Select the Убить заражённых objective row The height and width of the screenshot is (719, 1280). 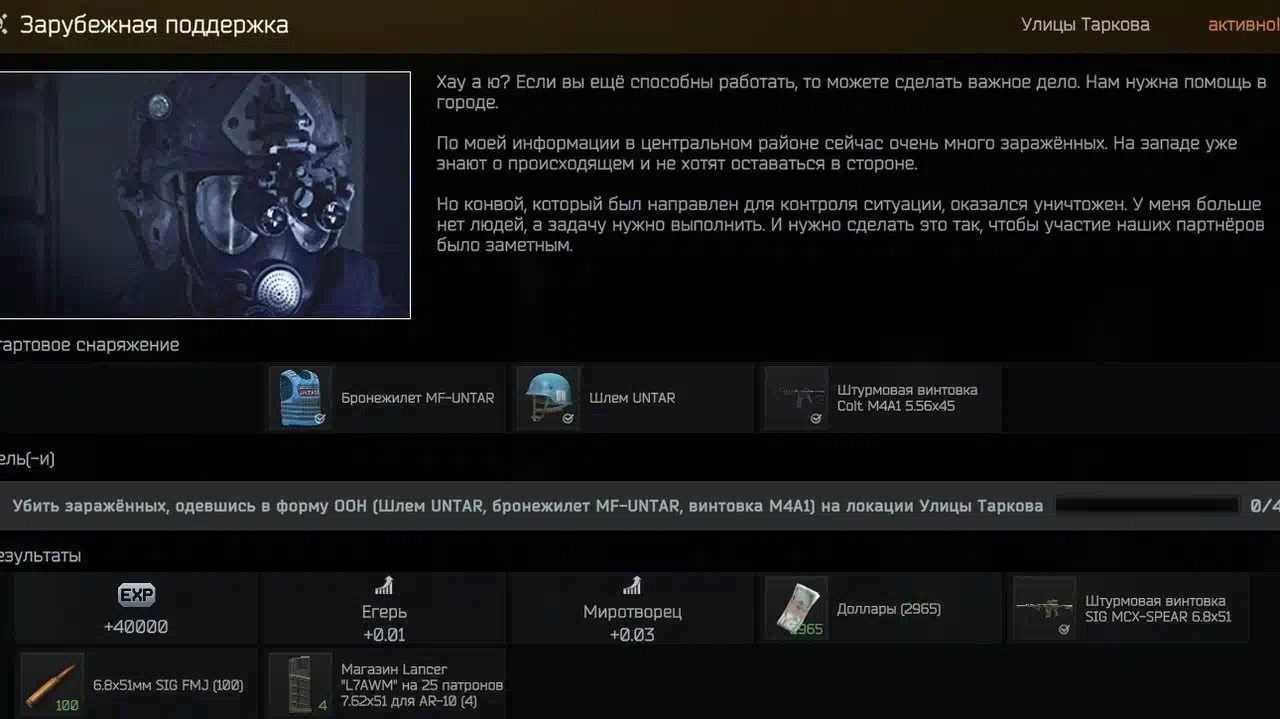tap(640, 506)
